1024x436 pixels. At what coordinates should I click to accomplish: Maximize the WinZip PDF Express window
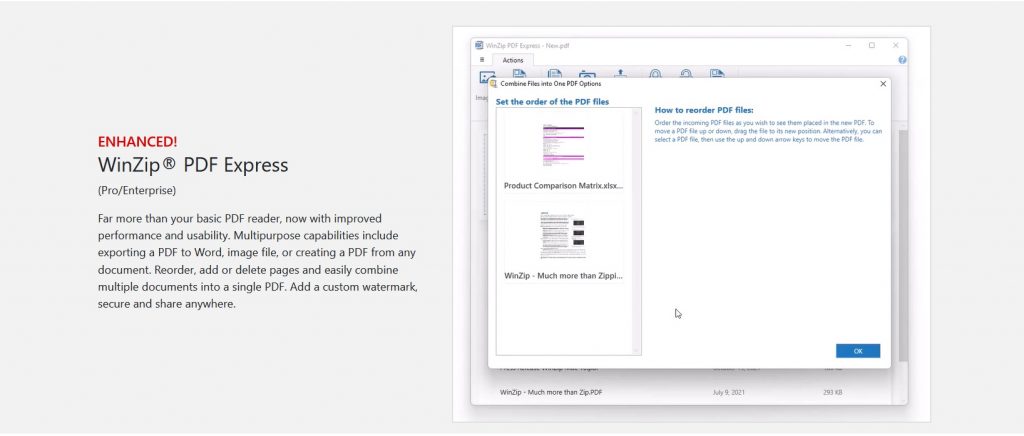(x=871, y=46)
